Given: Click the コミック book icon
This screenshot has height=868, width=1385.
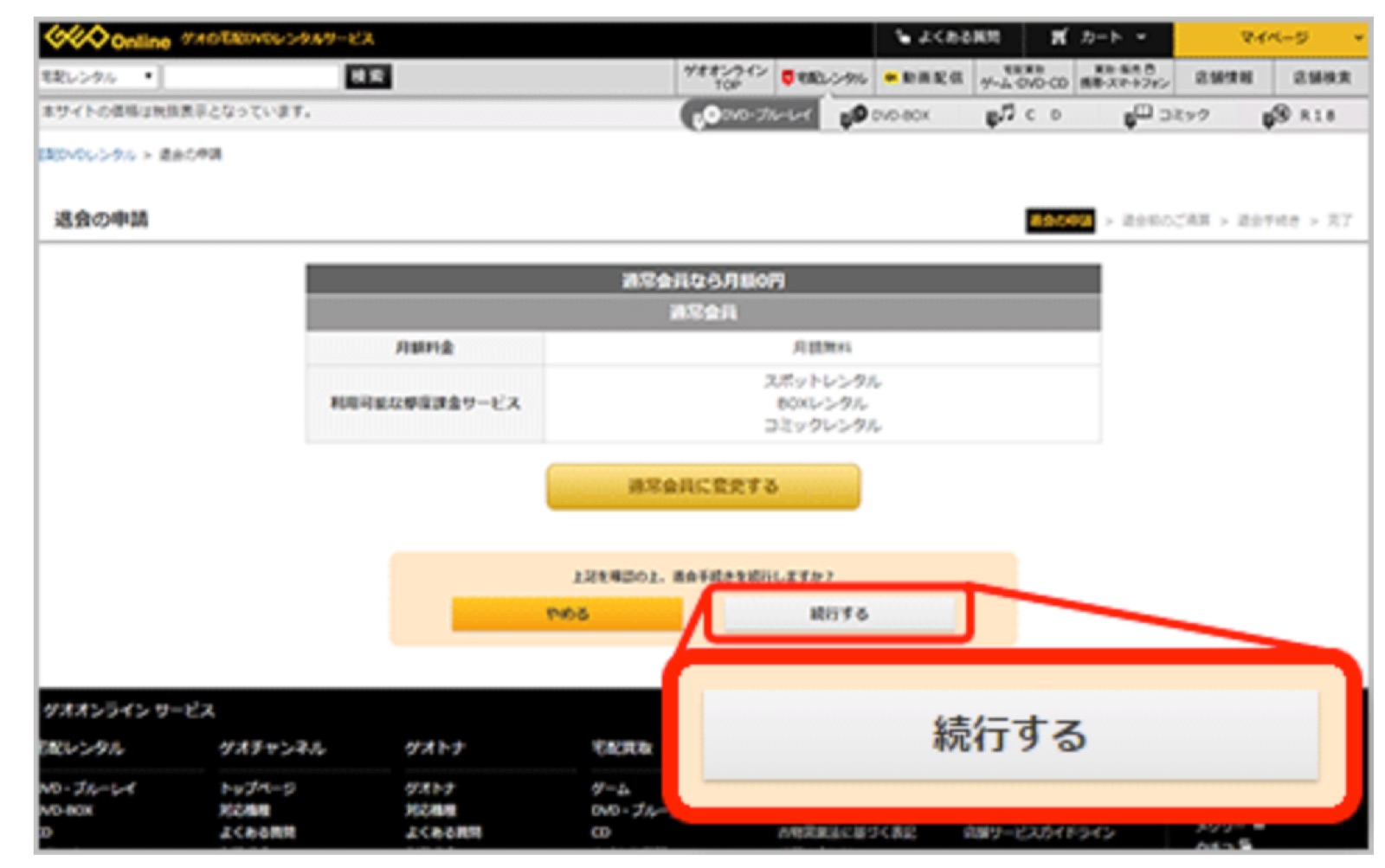Looking at the screenshot, I should 1137,115.
